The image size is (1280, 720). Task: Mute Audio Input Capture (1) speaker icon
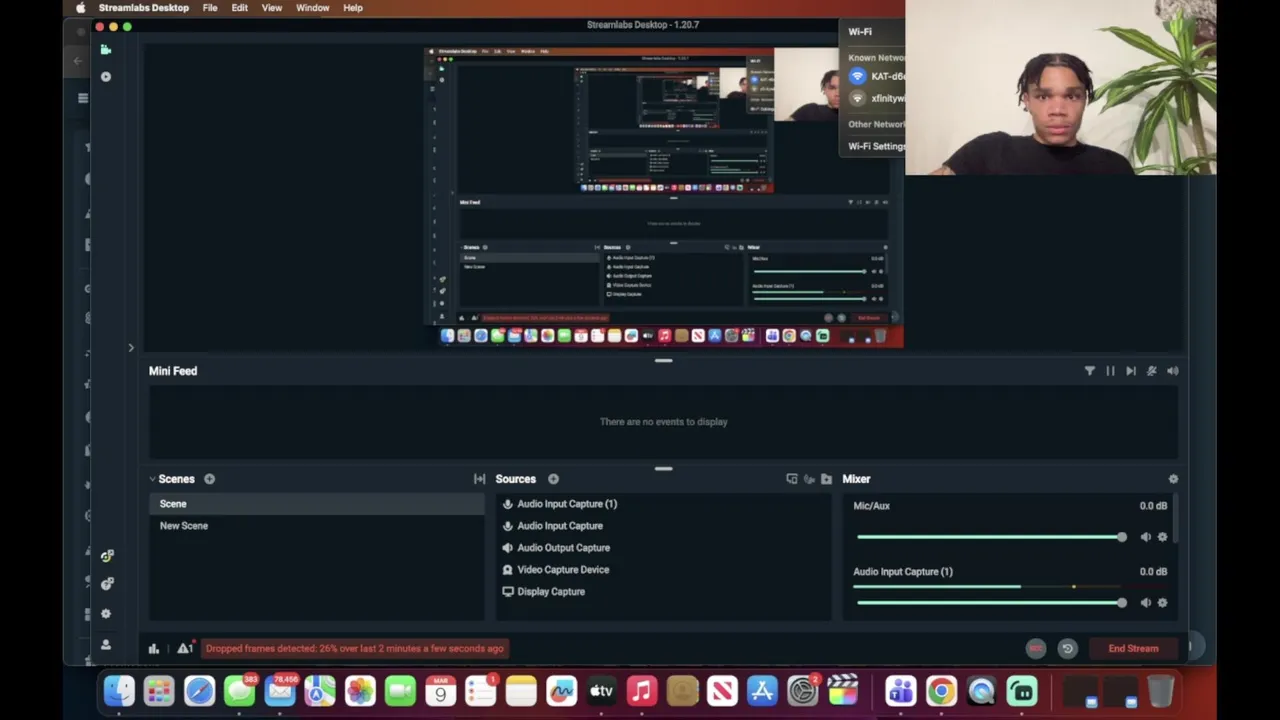[1145, 603]
